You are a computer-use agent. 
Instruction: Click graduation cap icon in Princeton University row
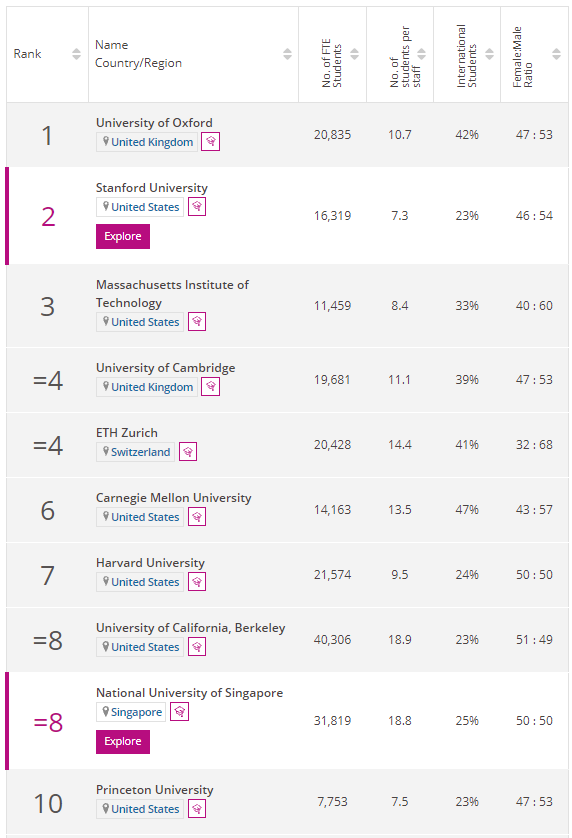pos(197,809)
